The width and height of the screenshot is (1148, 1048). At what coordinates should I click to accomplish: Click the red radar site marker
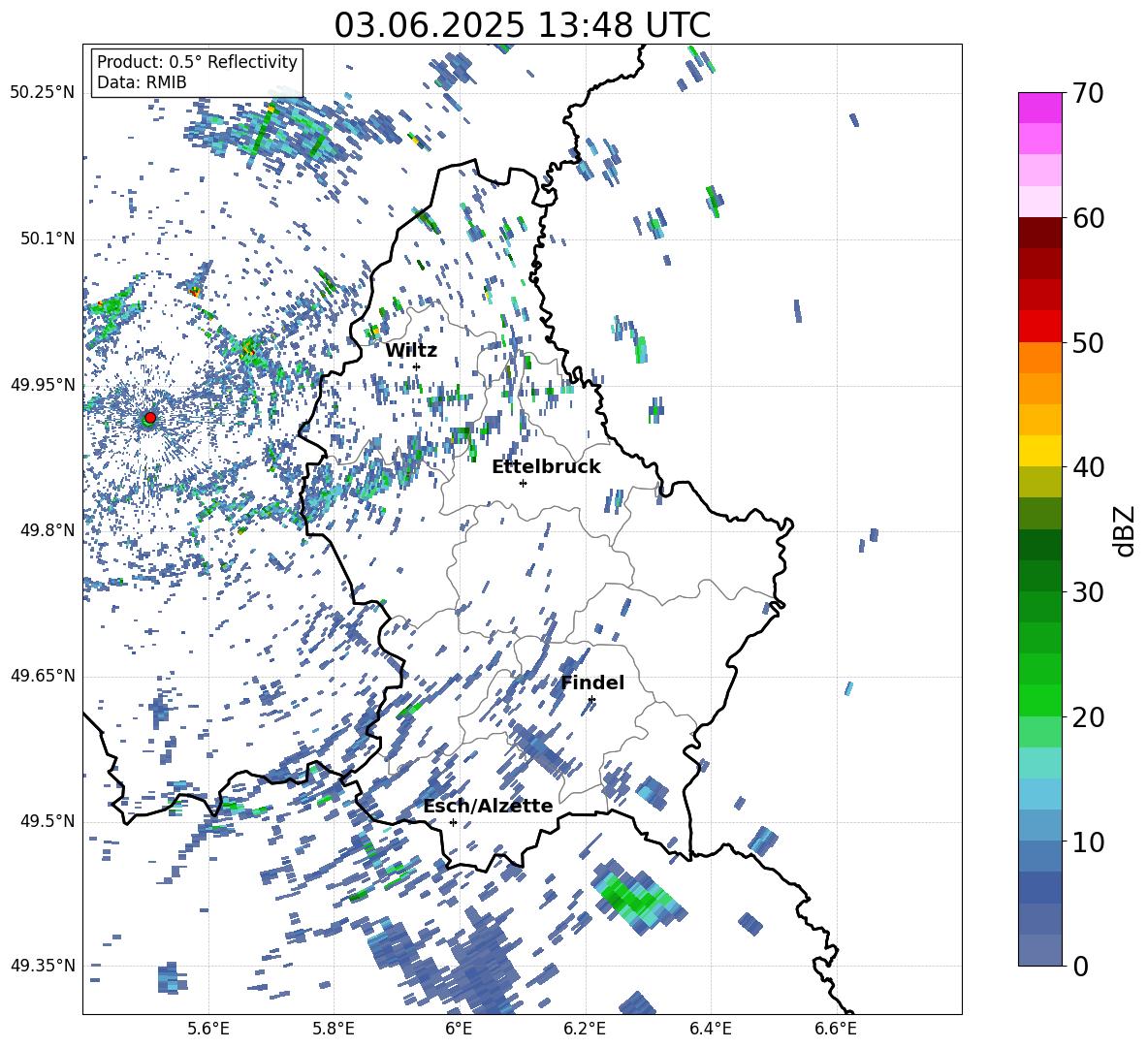150,418
